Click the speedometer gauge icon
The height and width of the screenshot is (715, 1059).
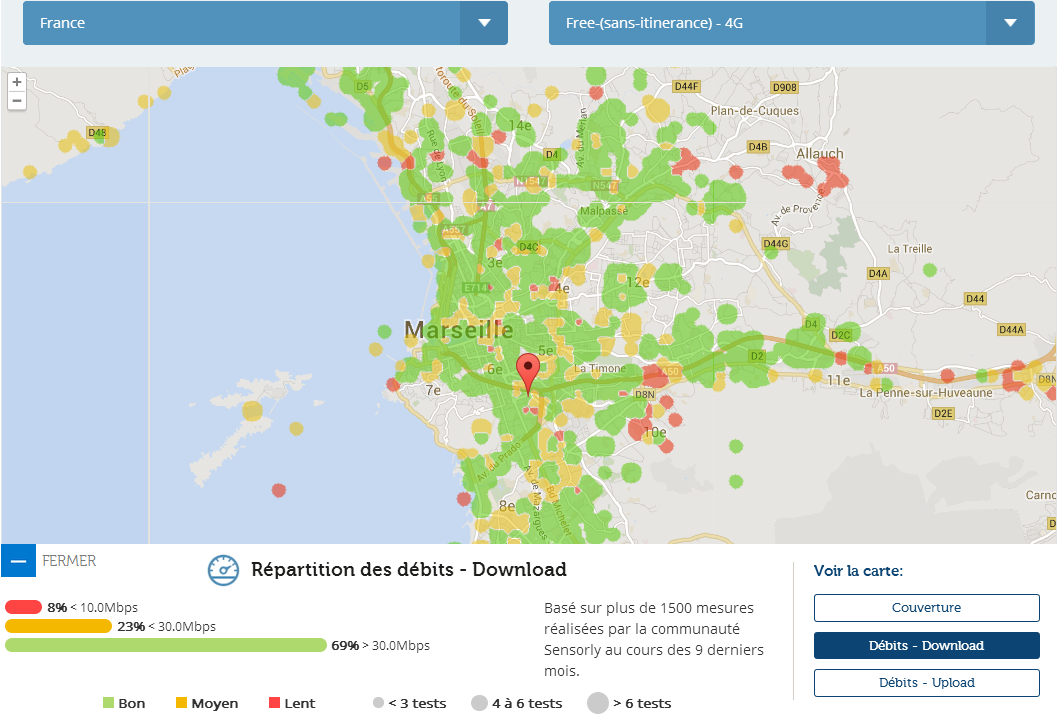(223, 571)
